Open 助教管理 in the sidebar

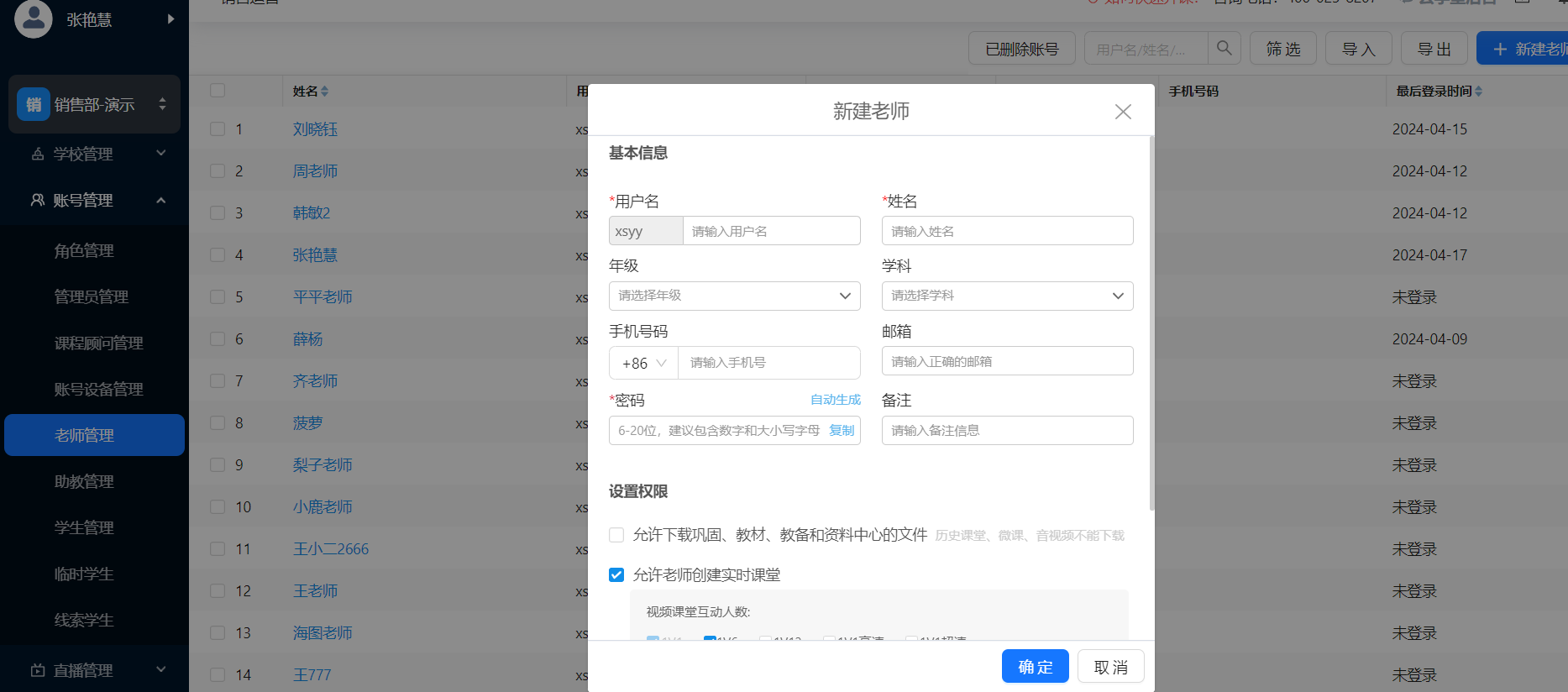(x=84, y=481)
